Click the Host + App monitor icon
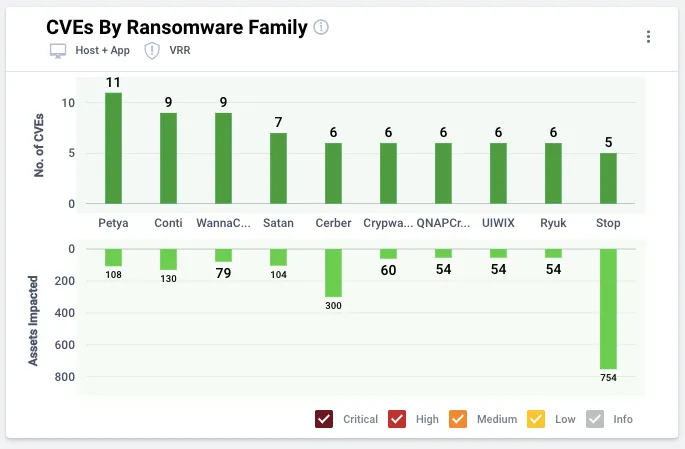This screenshot has height=449, width=685. pyautogui.click(x=58, y=51)
